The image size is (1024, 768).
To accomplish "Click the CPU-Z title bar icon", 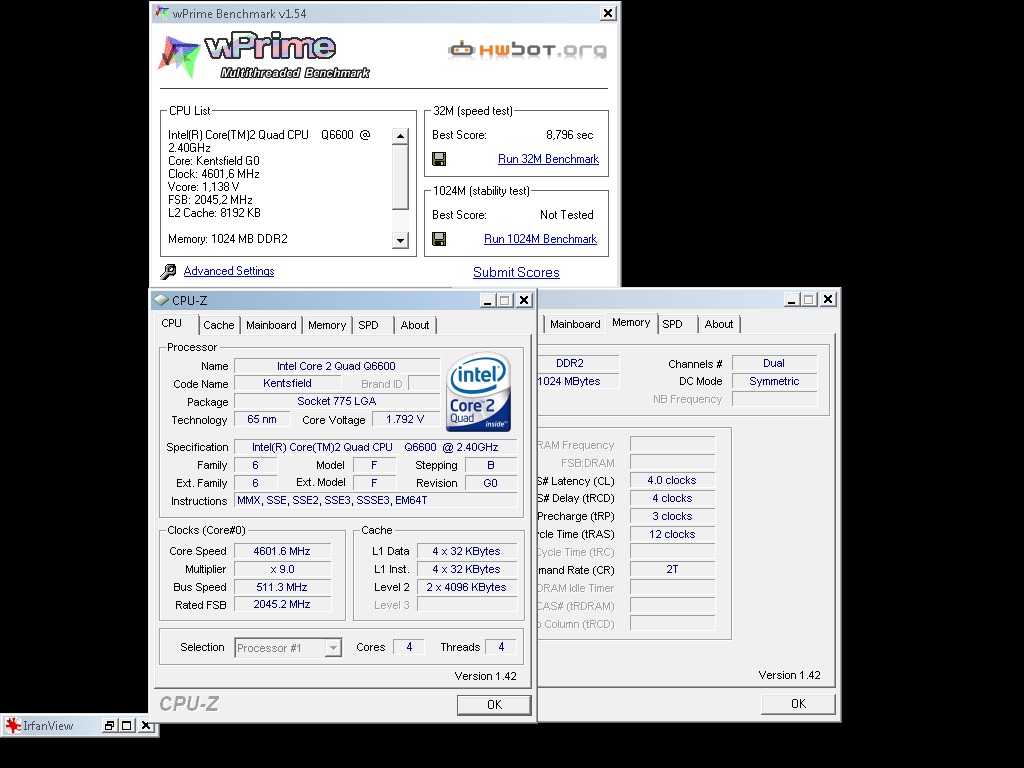I will (x=161, y=300).
